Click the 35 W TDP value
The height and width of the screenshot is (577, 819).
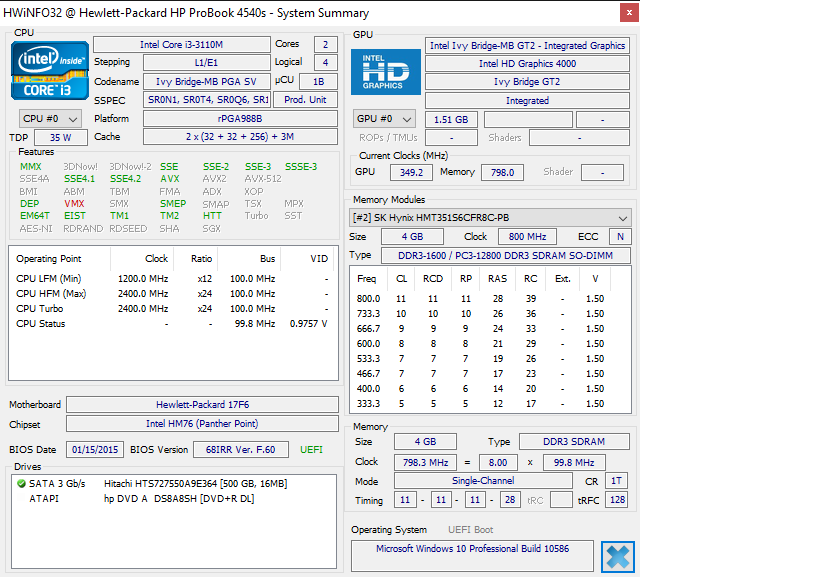pyautogui.click(x=61, y=138)
